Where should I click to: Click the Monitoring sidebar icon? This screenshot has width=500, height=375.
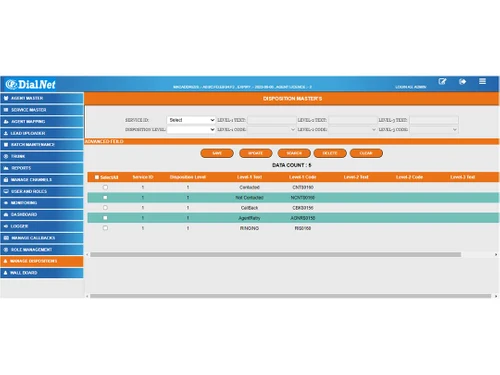point(6,203)
